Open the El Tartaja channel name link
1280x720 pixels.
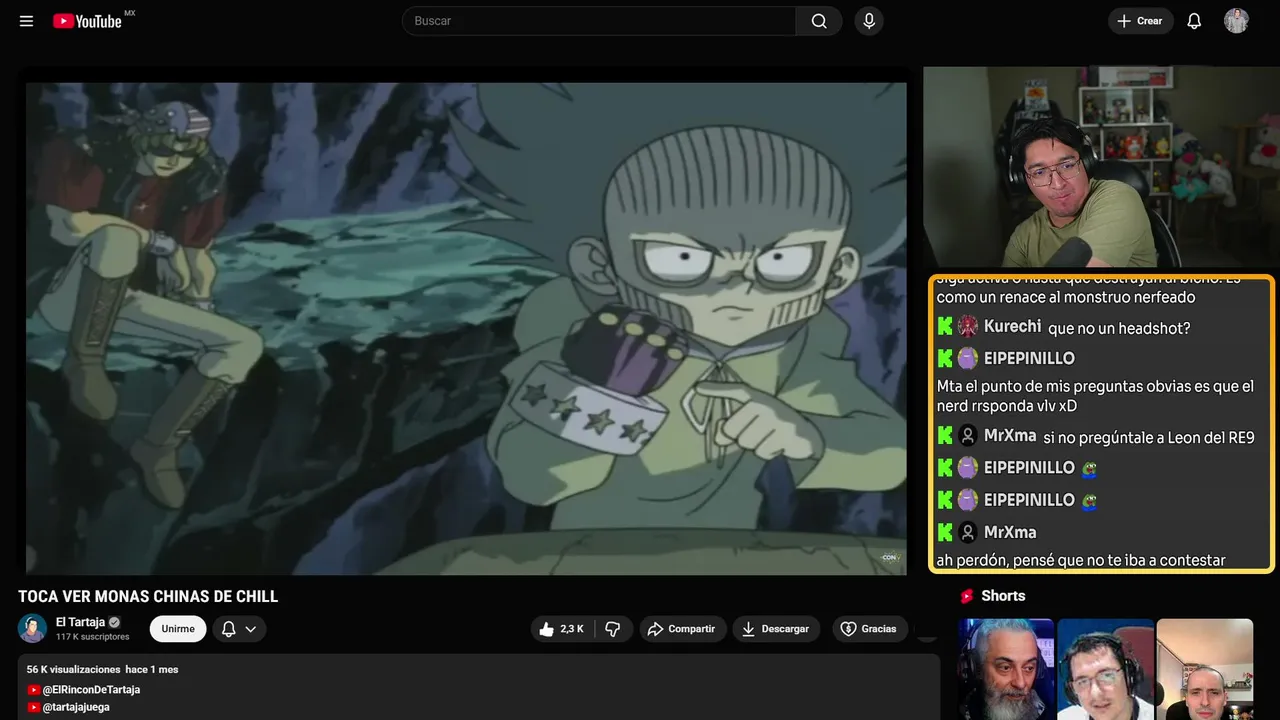pos(80,622)
